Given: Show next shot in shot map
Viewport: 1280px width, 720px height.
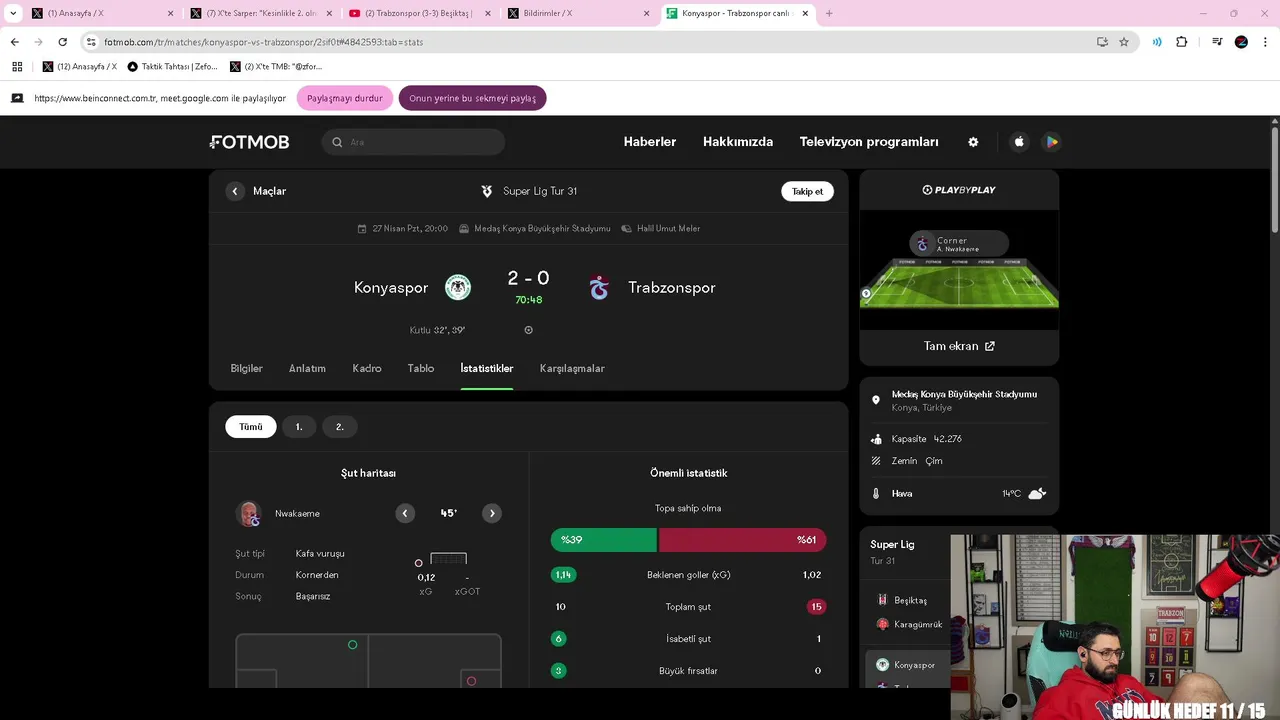Looking at the screenshot, I should 492,513.
